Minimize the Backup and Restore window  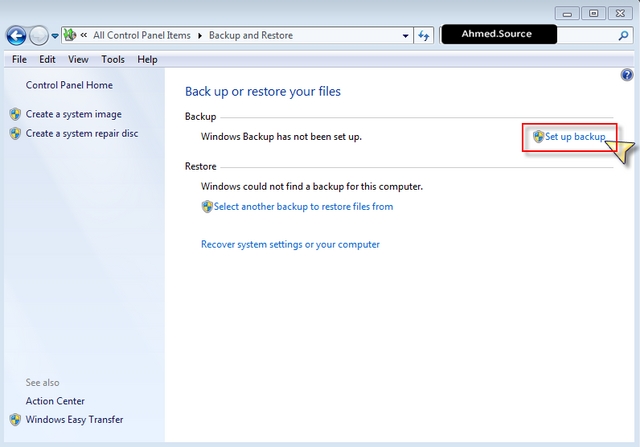[567, 13]
